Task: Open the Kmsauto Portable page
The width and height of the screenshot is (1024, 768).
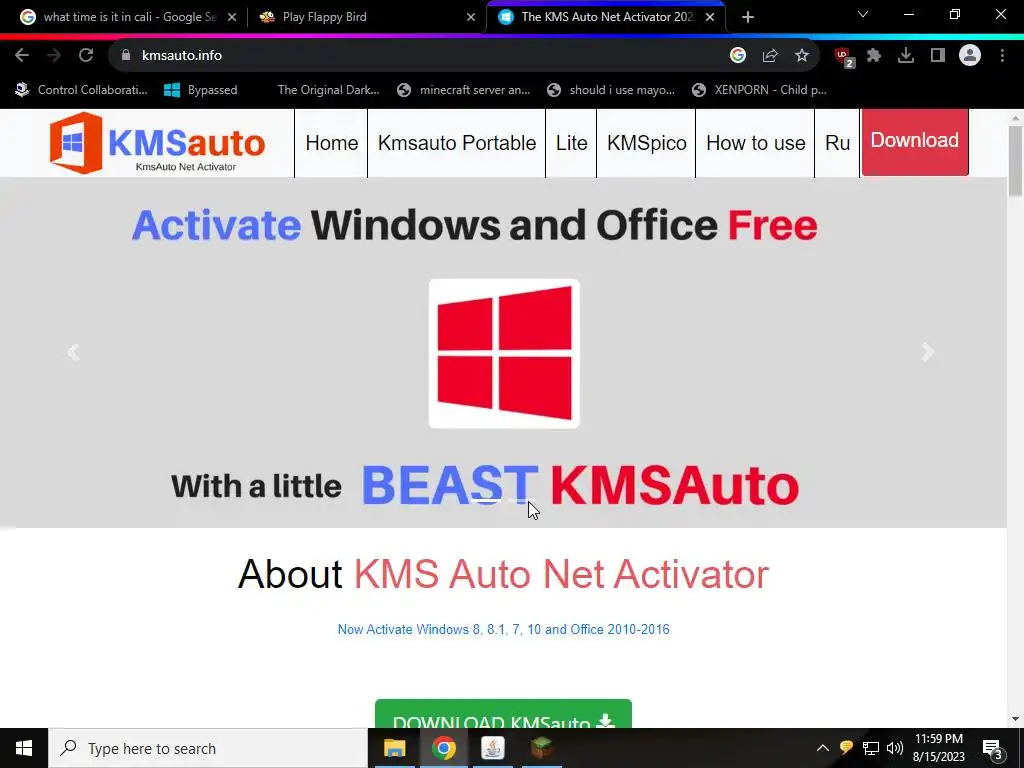Action: (456, 143)
